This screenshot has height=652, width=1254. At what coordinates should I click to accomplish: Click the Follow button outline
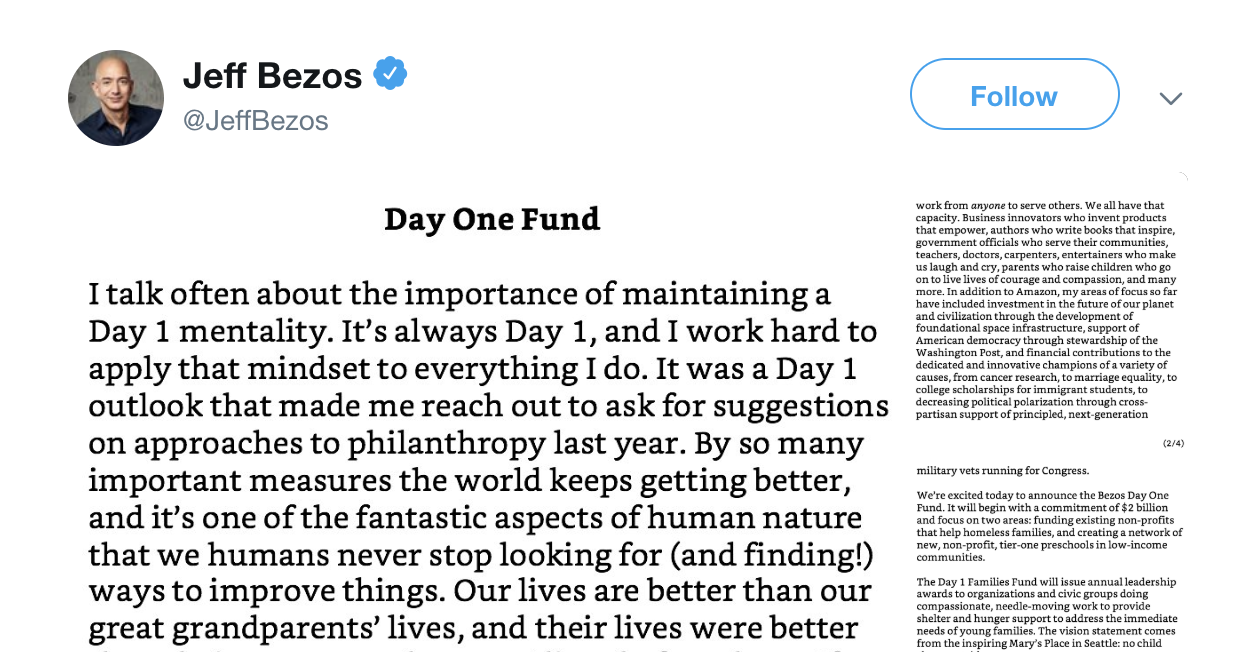pyautogui.click(x=1013, y=94)
